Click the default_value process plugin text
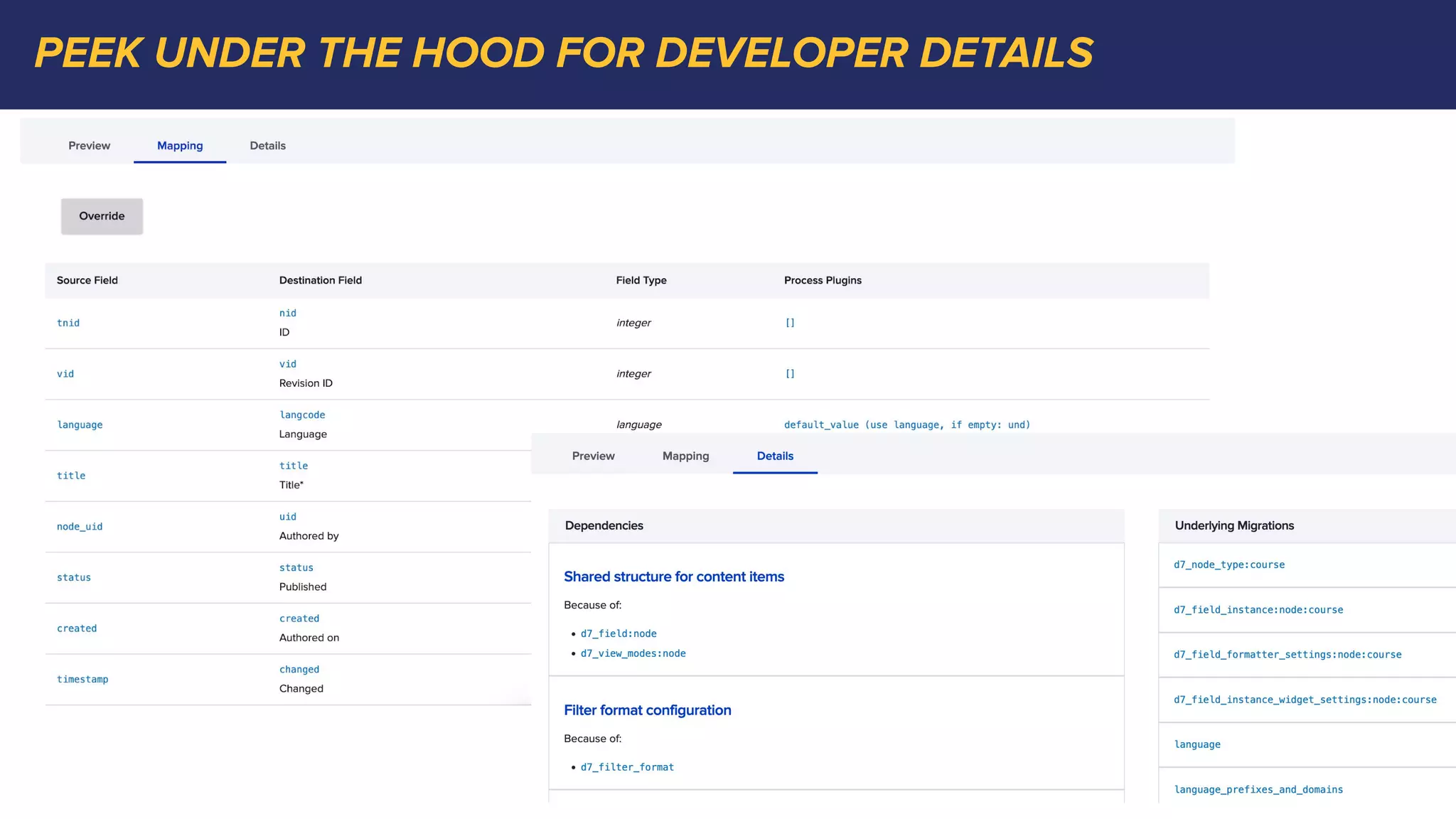This screenshot has width=1456, height=819. point(907,425)
